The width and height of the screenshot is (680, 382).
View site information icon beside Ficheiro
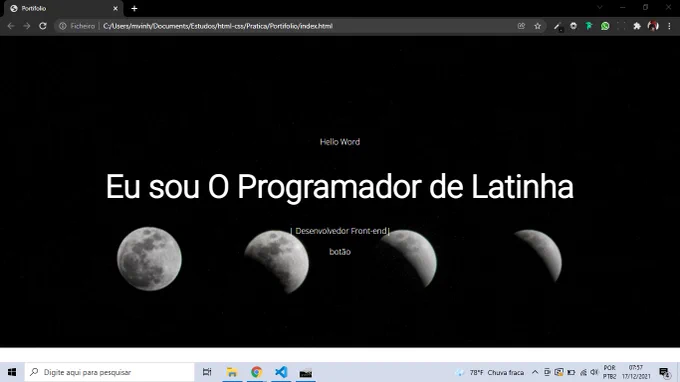point(62,26)
